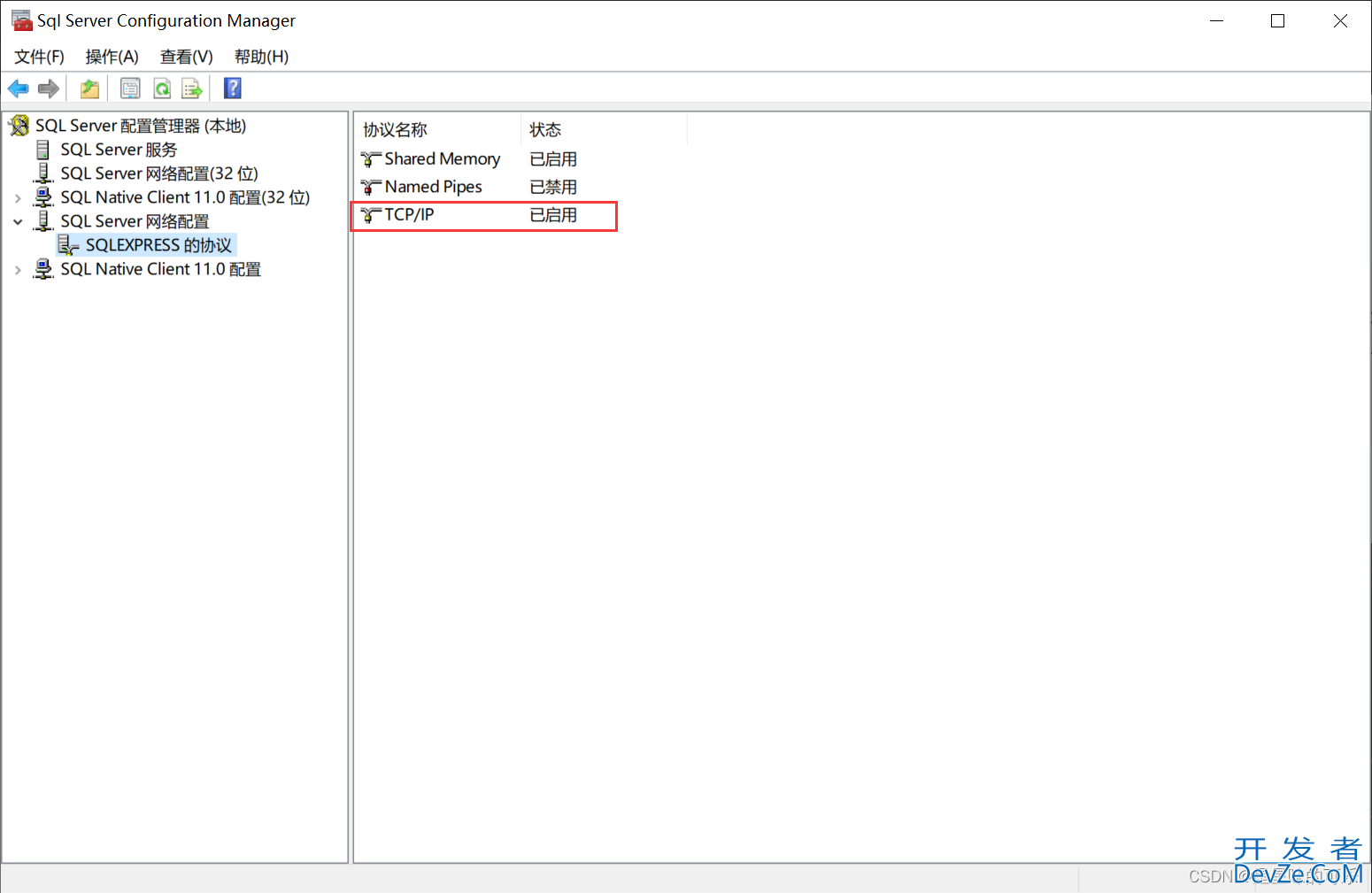Click the SQL Native Client 11.0 配置 node icon
1372x893 pixels.
point(43,269)
